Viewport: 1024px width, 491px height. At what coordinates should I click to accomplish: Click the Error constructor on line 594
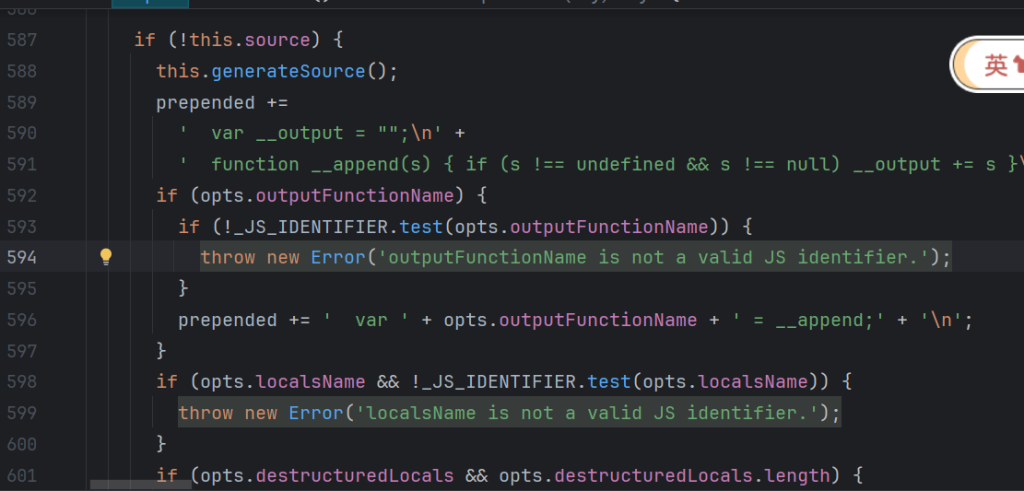338,257
